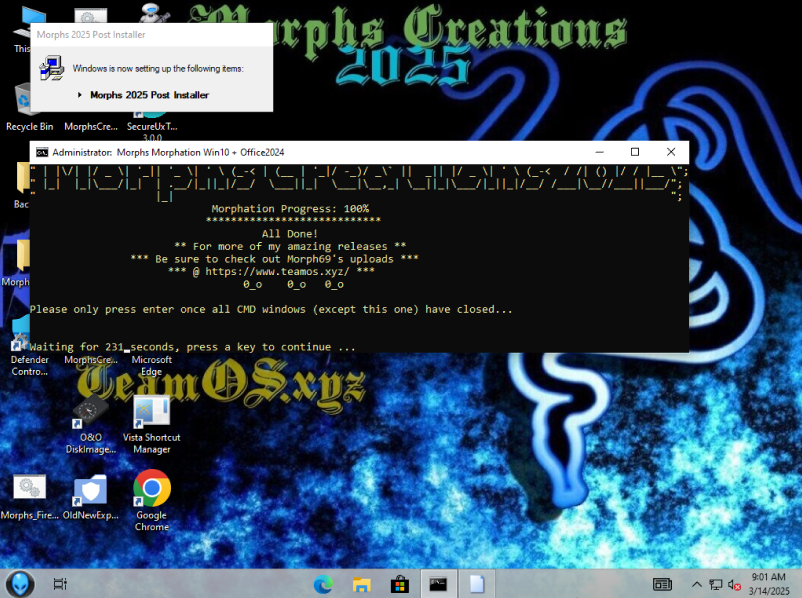Click the 'Be sure to check out Morph69's uploads' line
Viewport: 802px width, 598px height.
point(274,259)
